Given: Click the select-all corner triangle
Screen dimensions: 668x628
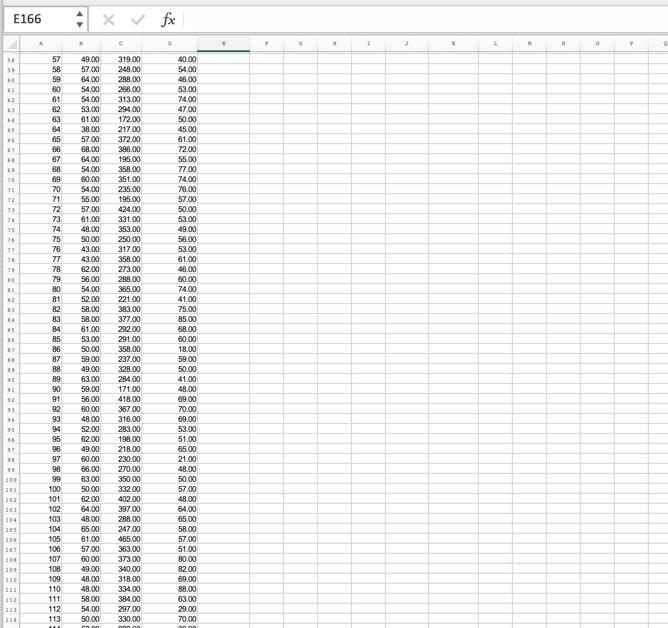Looking at the screenshot, I should (x=12, y=44).
